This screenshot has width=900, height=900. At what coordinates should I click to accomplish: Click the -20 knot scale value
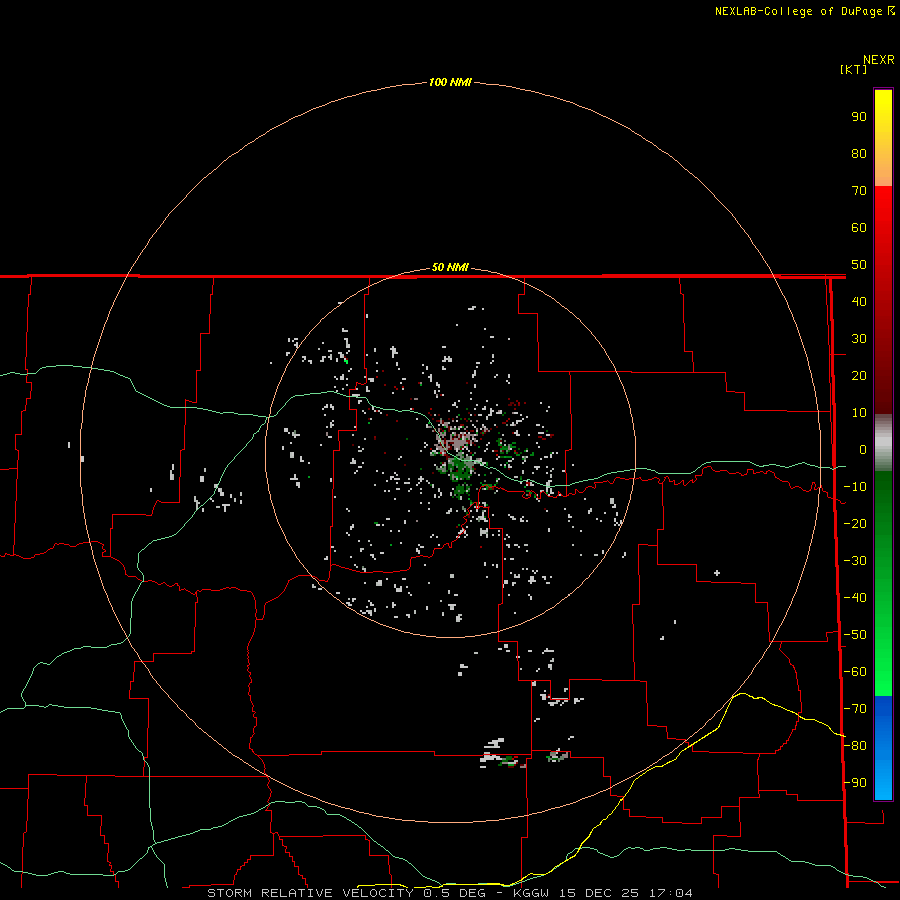coord(855,523)
